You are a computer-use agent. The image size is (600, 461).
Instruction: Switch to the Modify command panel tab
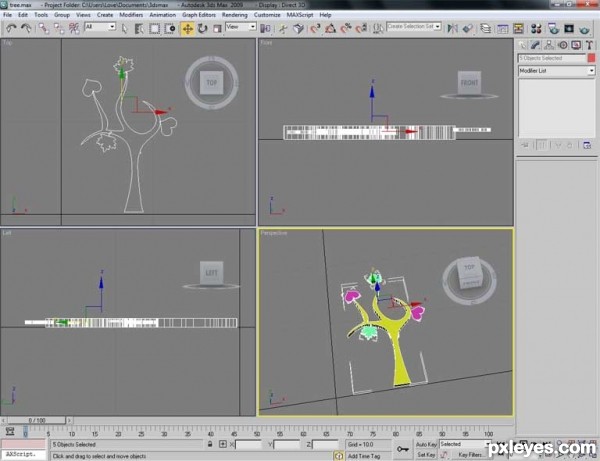coord(535,45)
